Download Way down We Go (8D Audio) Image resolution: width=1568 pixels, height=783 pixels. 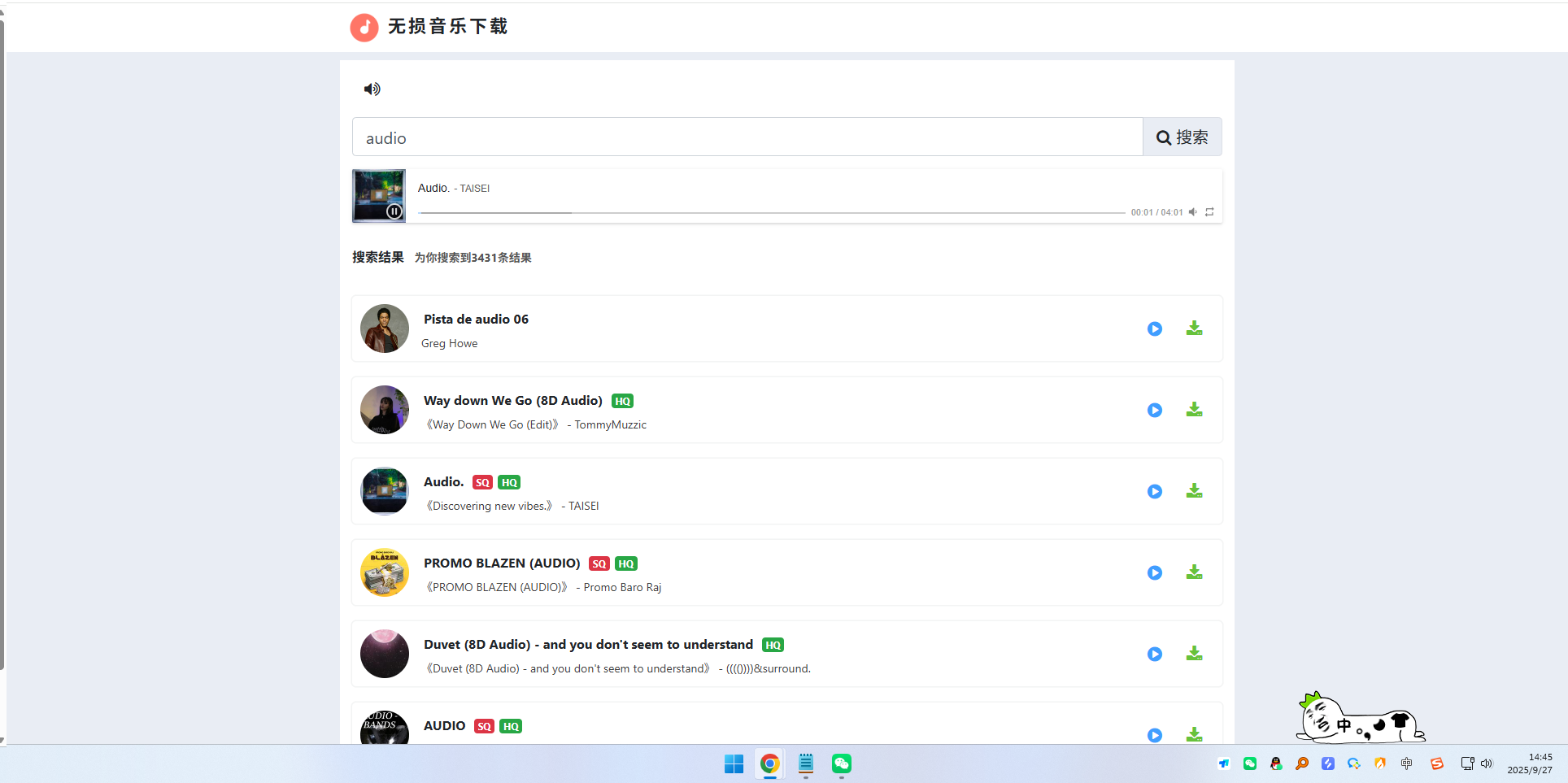point(1193,410)
